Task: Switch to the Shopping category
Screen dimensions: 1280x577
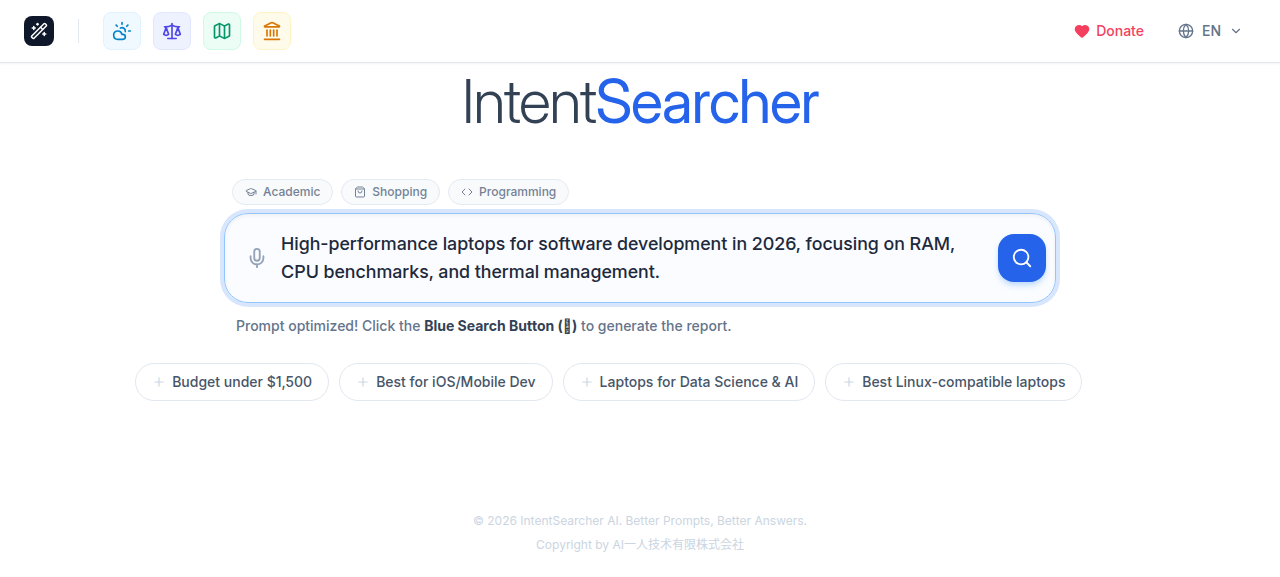Action: (390, 191)
